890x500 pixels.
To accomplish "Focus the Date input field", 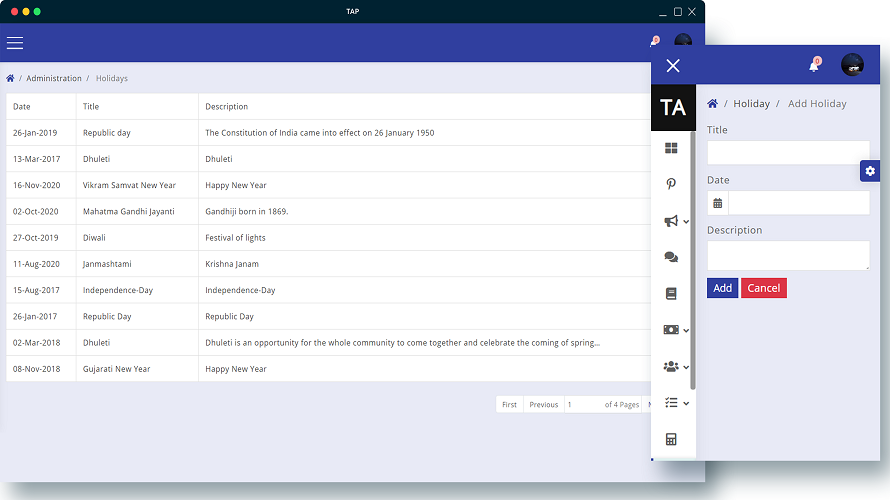I will pyautogui.click(x=799, y=203).
